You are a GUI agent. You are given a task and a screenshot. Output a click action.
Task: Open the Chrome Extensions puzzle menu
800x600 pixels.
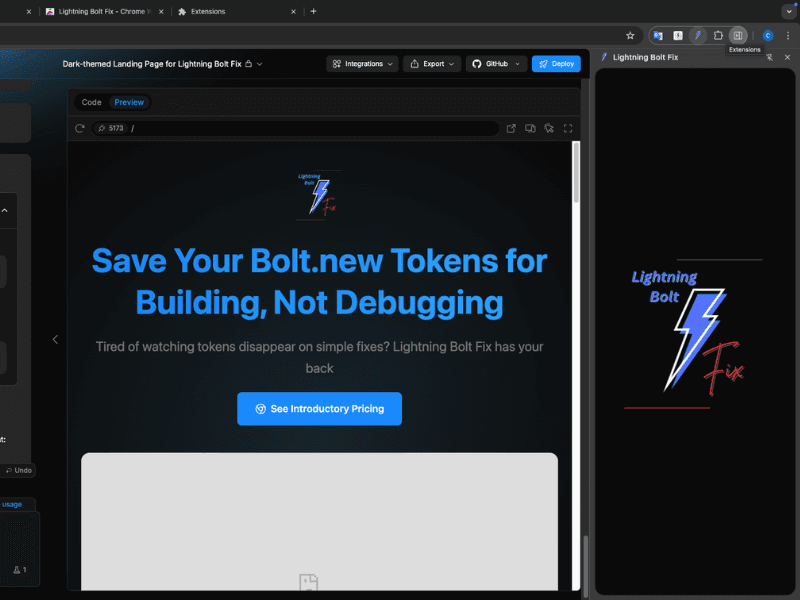pos(718,34)
